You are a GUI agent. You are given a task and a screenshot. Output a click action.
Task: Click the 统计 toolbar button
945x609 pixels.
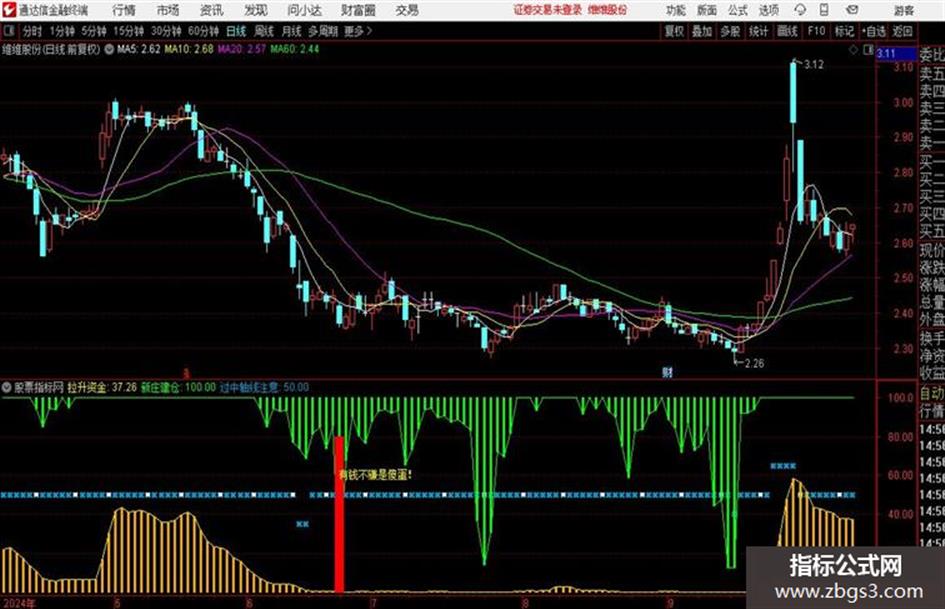758,31
